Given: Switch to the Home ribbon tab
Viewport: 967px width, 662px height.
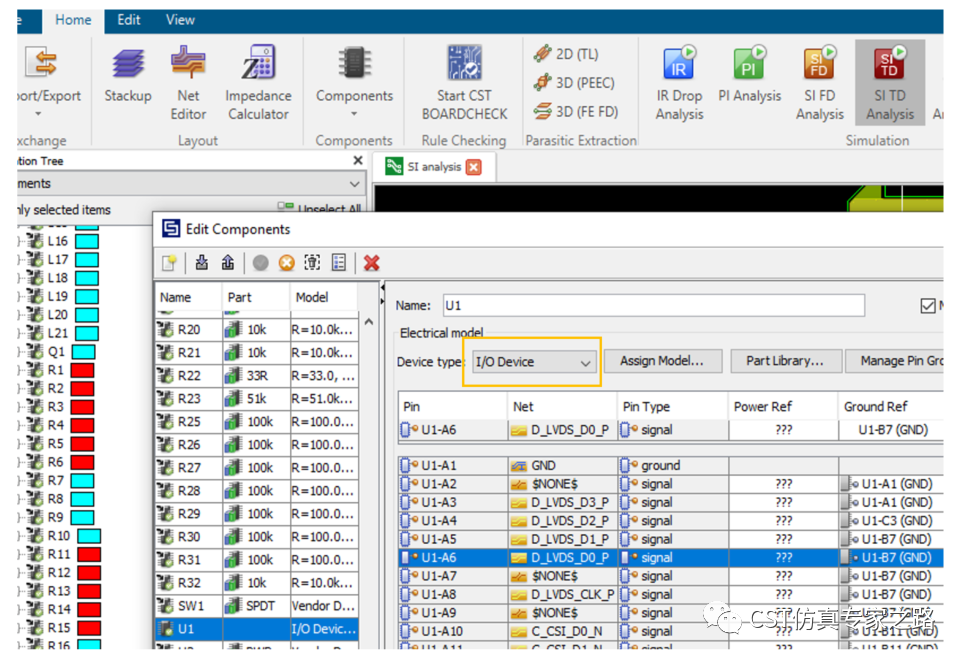Looking at the screenshot, I should pos(73,20).
